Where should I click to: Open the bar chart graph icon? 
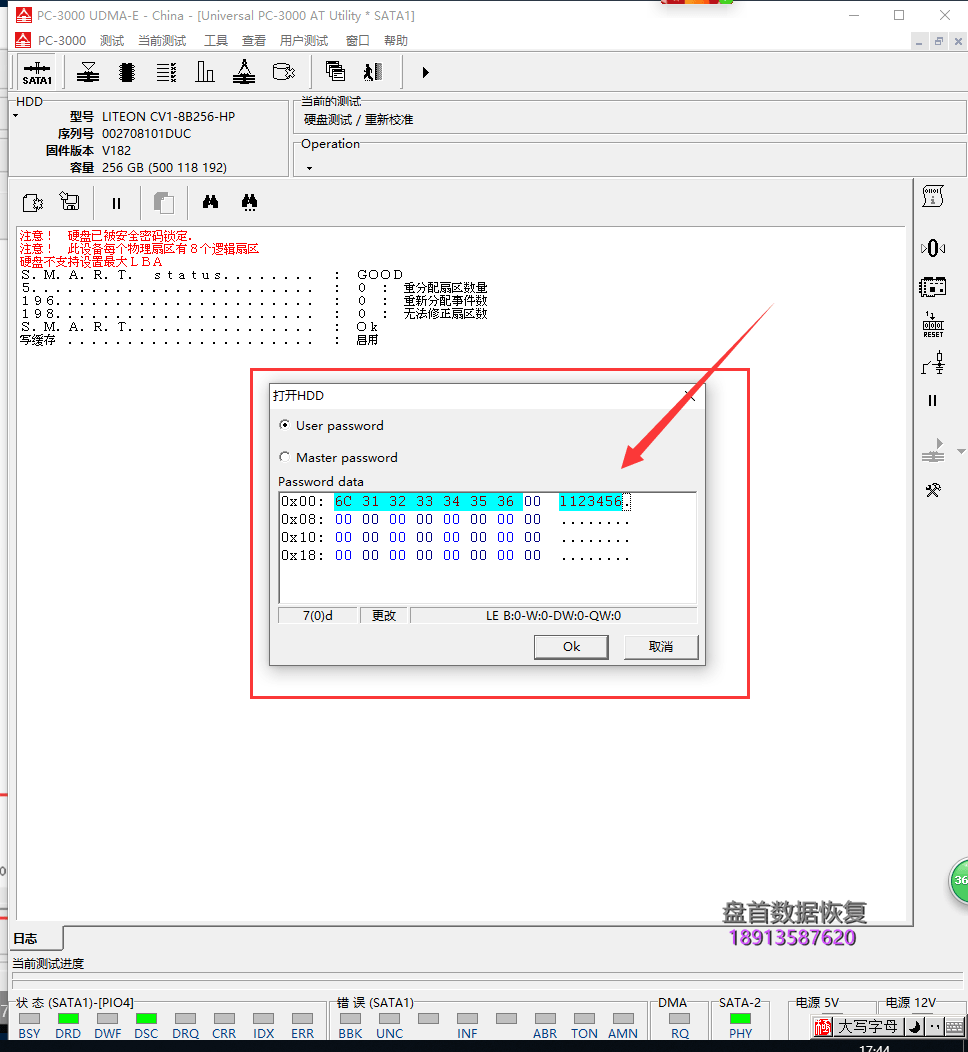pos(205,72)
